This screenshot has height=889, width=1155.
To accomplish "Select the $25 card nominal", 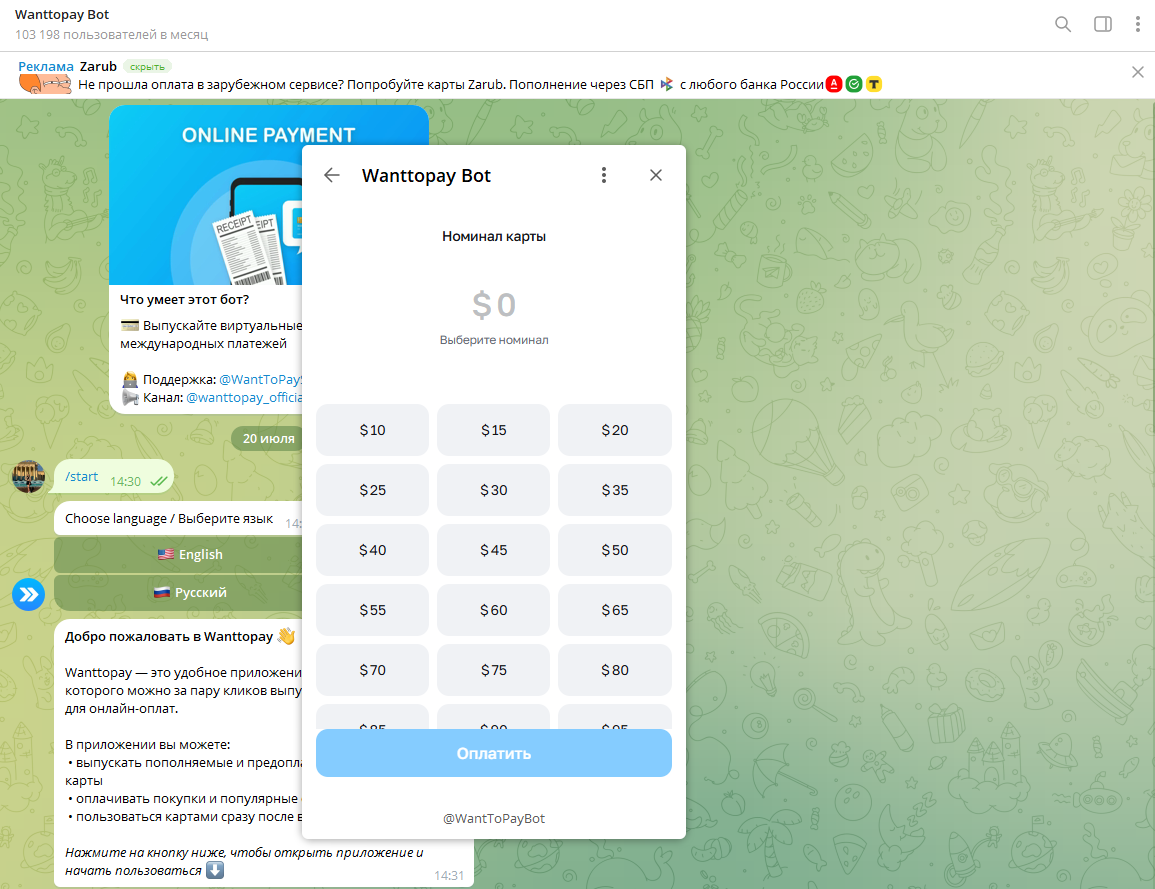I will (372, 490).
